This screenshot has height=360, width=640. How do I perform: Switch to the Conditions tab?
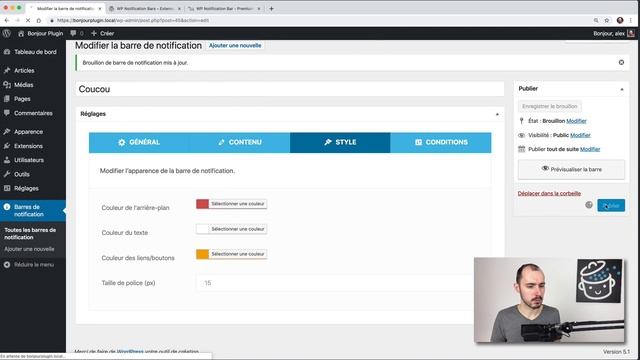(x=441, y=142)
